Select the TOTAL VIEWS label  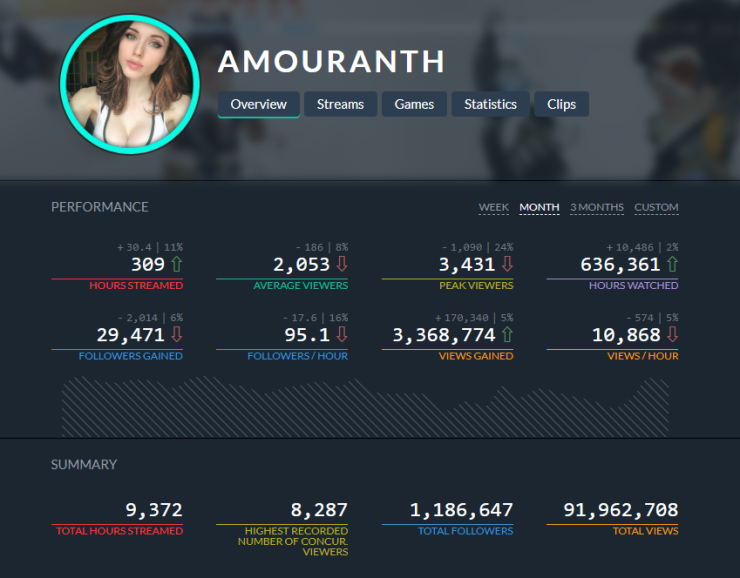(645, 531)
